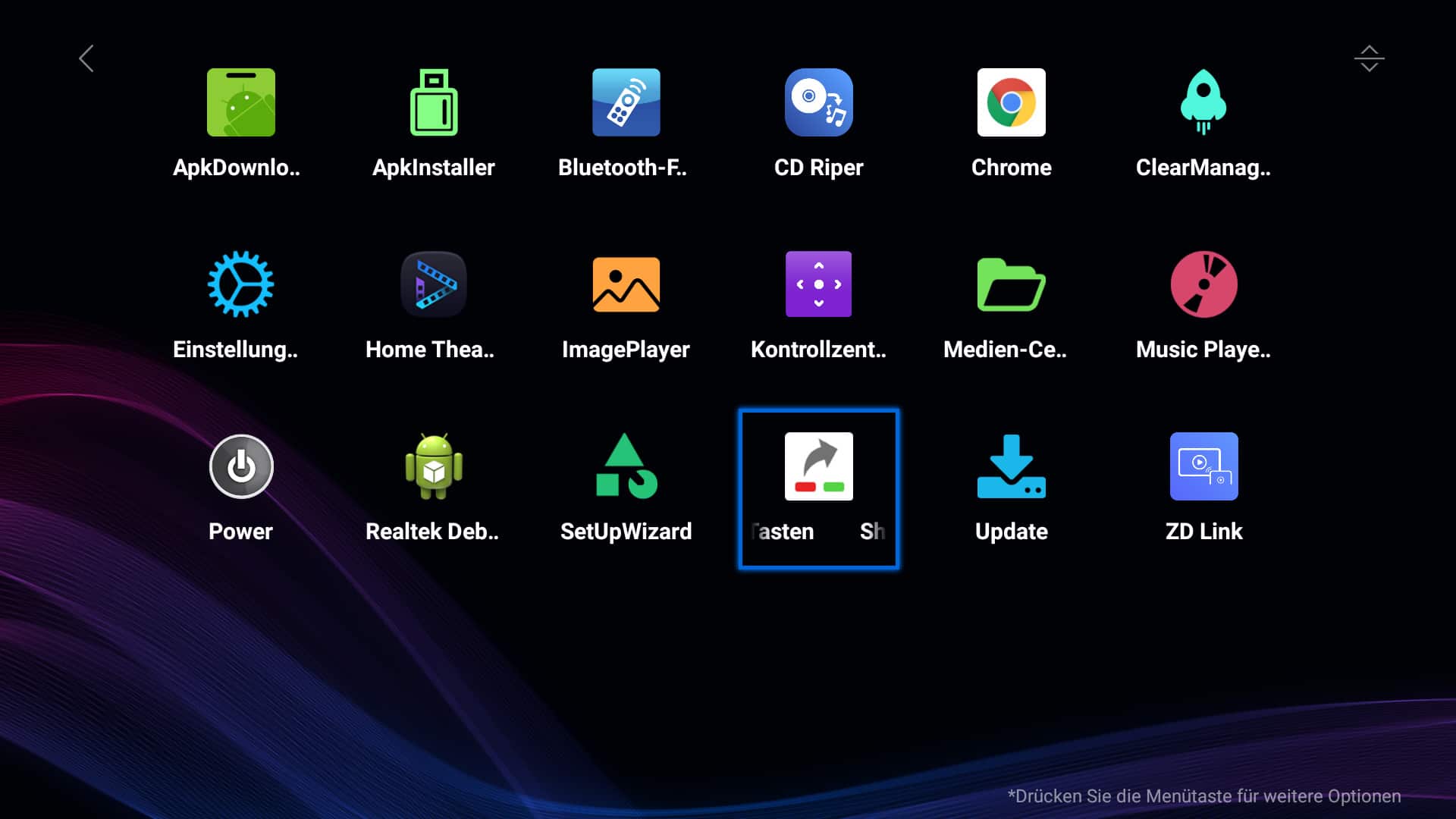Open highlighted Tasten shortcut icon
The image size is (1456, 819).
pyautogui.click(x=818, y=466)
